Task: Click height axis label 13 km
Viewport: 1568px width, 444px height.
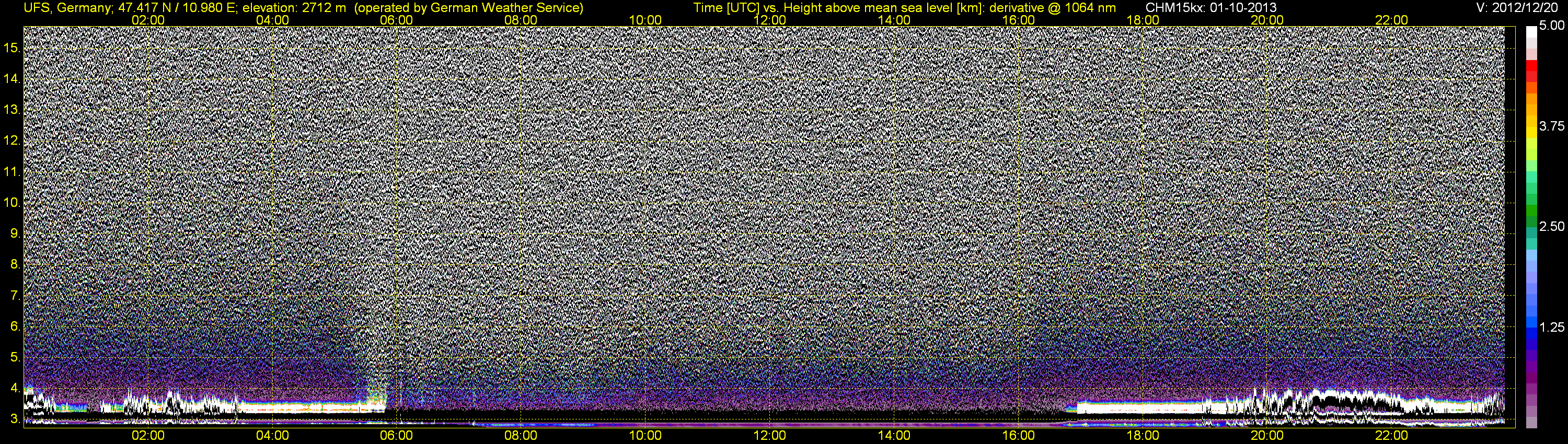Action: (11, 110)
